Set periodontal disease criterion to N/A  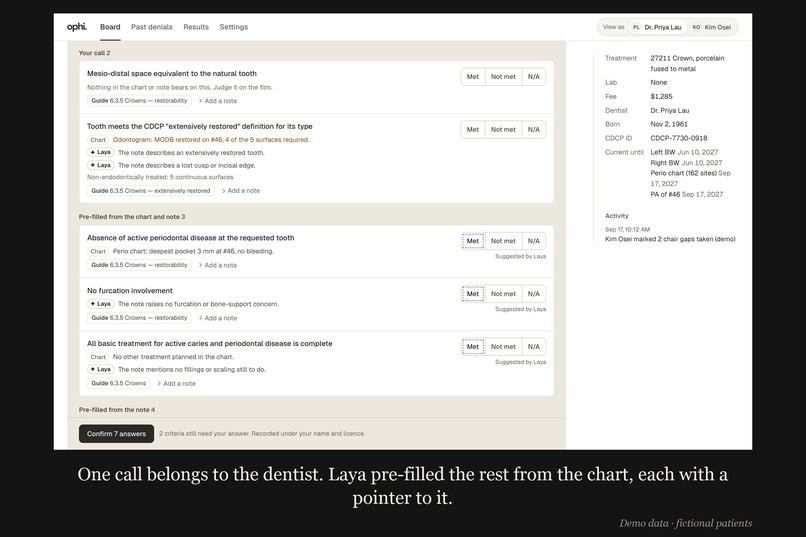click(x=534, y=241)
